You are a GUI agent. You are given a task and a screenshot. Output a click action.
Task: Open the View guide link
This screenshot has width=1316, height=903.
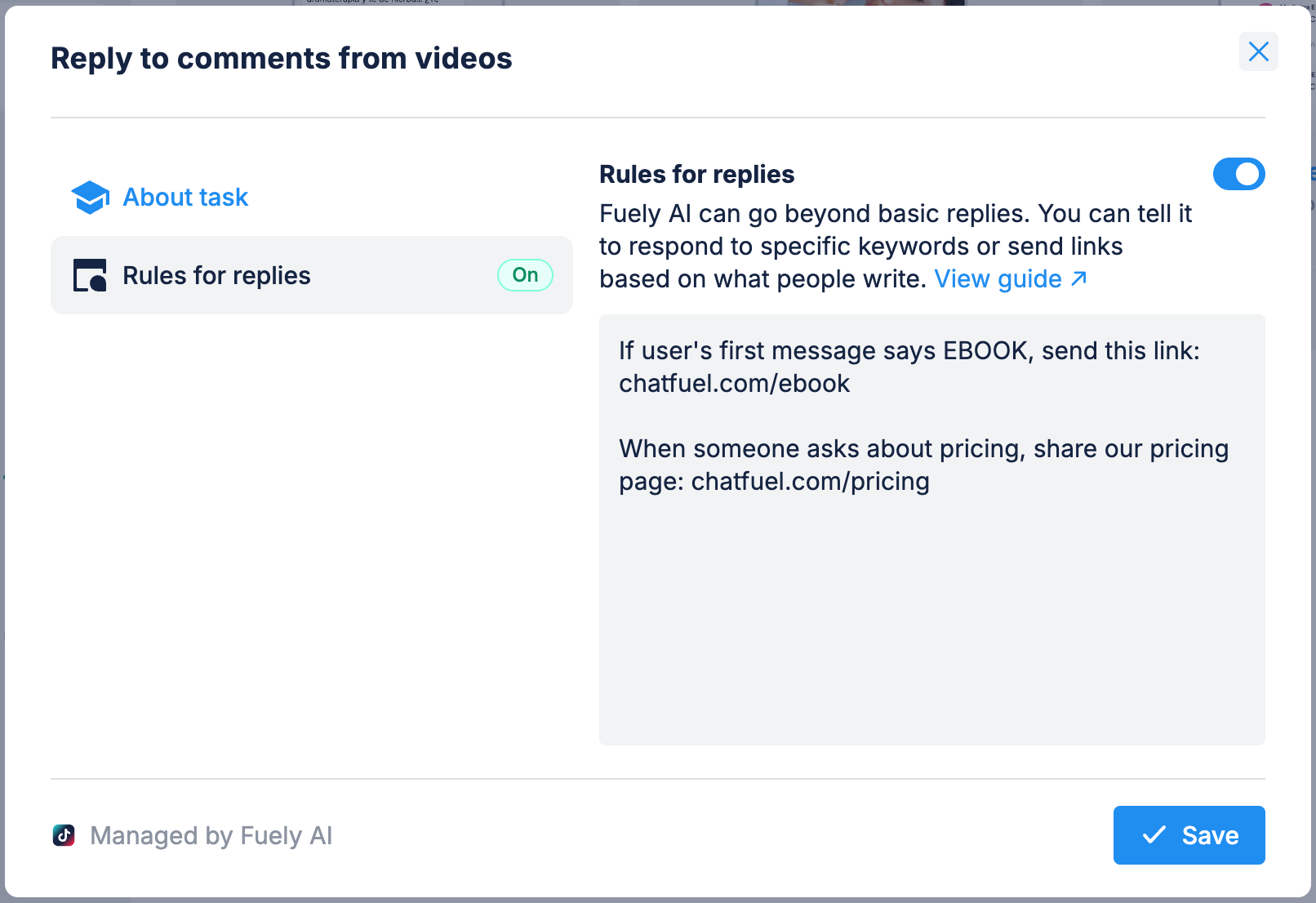[998, 279]
